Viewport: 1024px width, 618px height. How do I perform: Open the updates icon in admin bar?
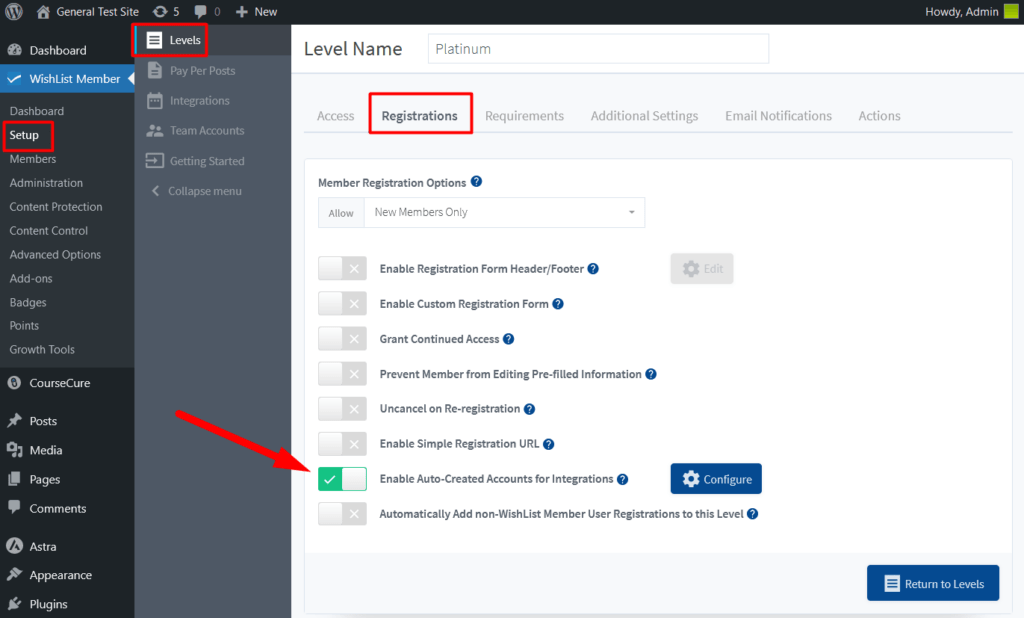(x=160, y=12)
